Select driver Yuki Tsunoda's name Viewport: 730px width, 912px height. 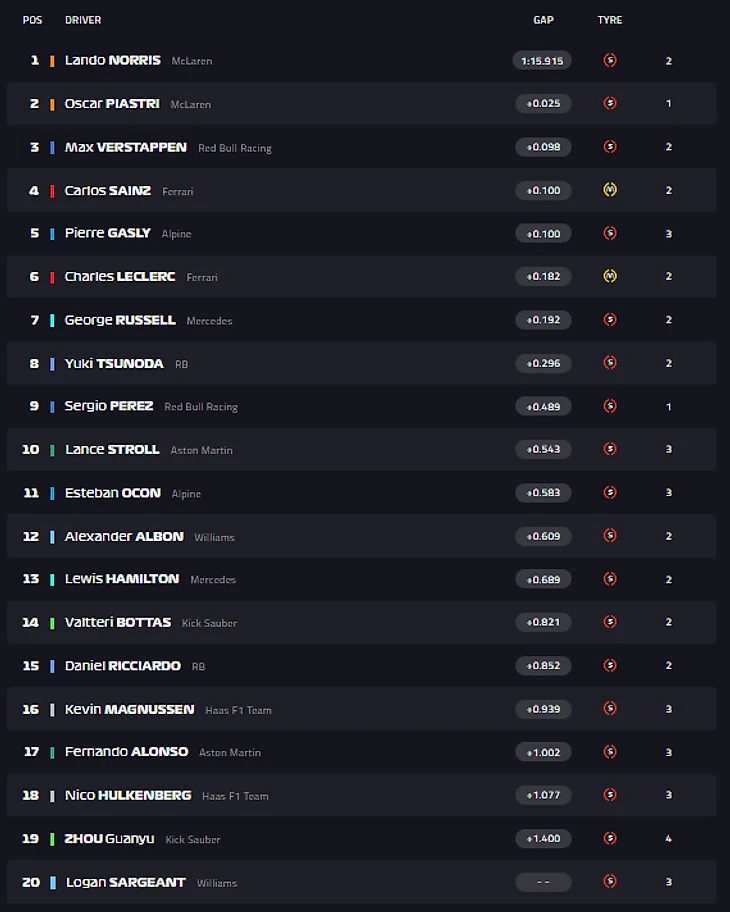click(114, 364)
